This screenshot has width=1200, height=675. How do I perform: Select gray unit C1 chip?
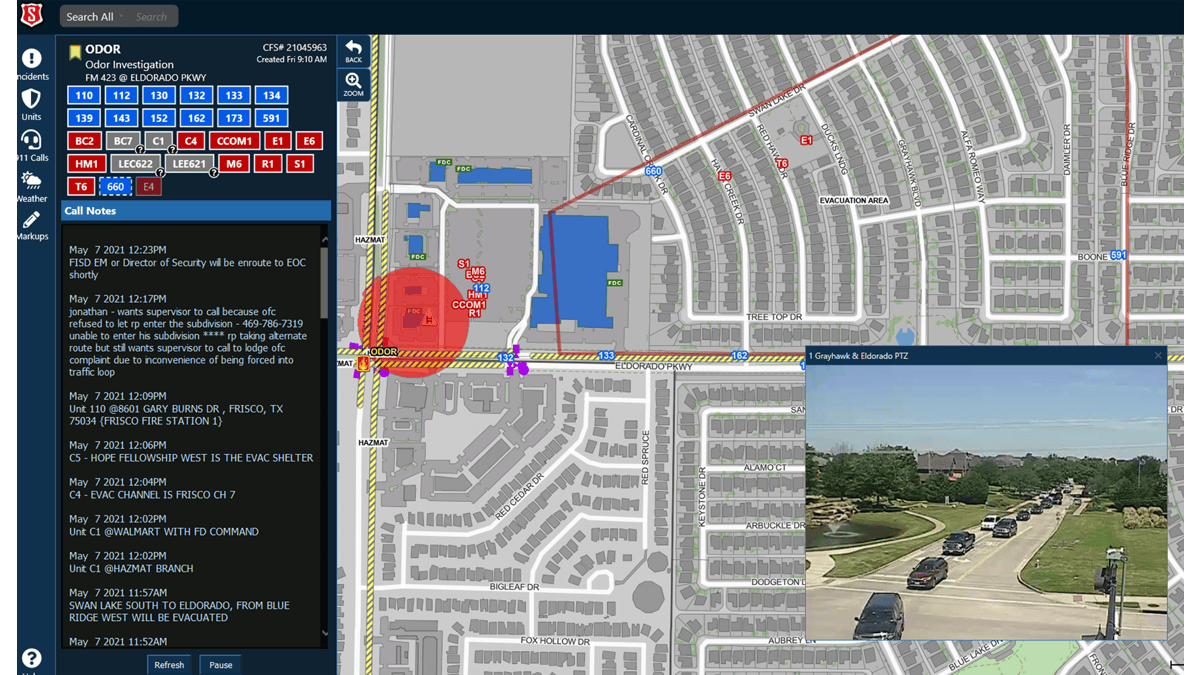(x=158, y=141)
